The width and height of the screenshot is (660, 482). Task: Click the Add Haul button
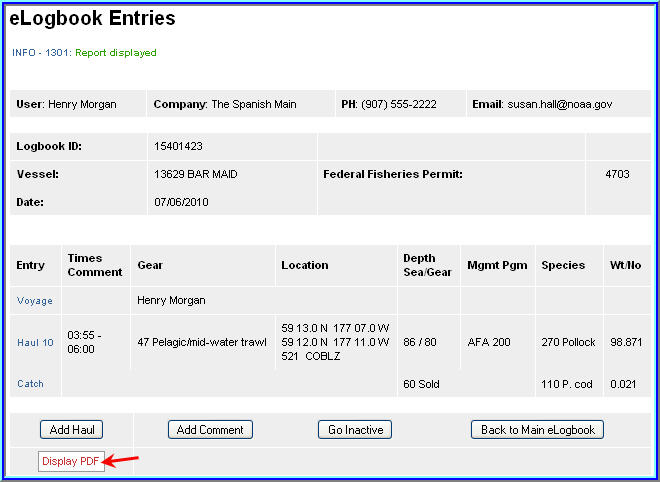tap(72, 429)
